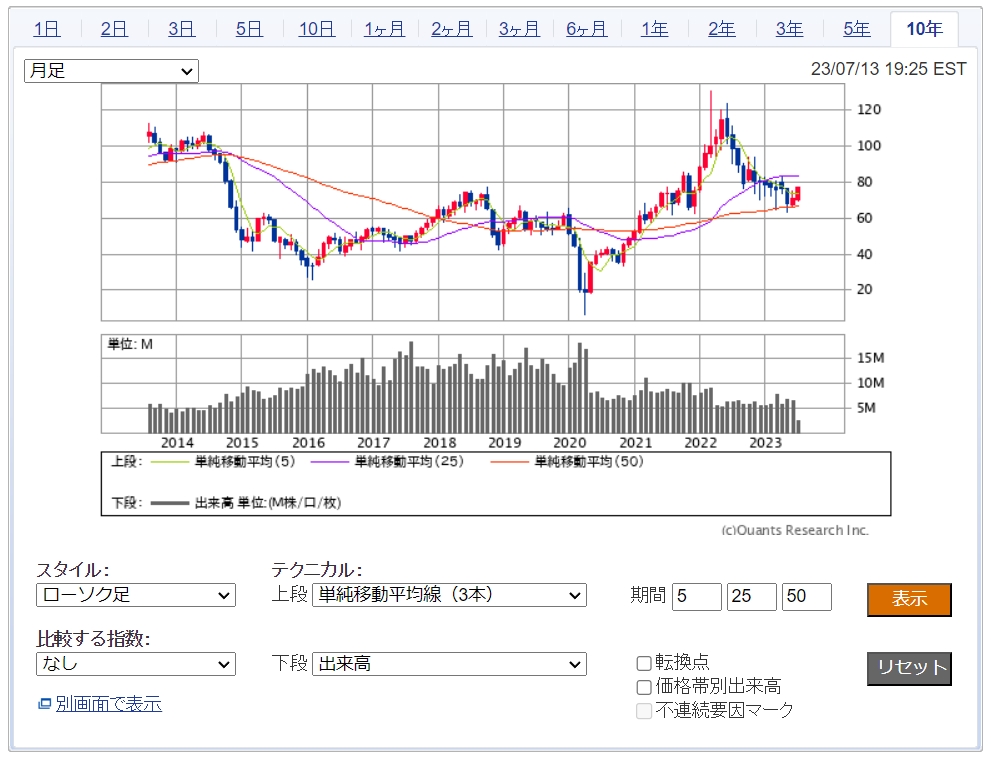Select the 3ヶ月 period tab
The height and width of the screenshot is (758, 991).
[519, 29]
